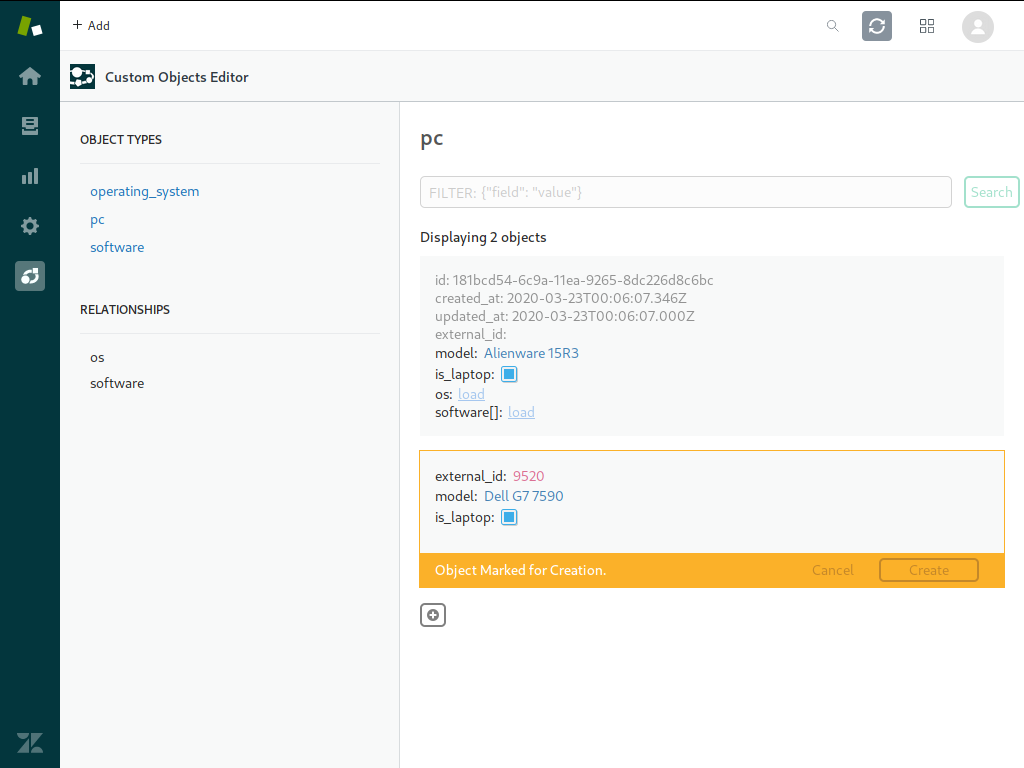Screen dimensions: 1024x768
Task: Select the Custom Objects Editor sidebar icon
Action: (x=30, y=276)
